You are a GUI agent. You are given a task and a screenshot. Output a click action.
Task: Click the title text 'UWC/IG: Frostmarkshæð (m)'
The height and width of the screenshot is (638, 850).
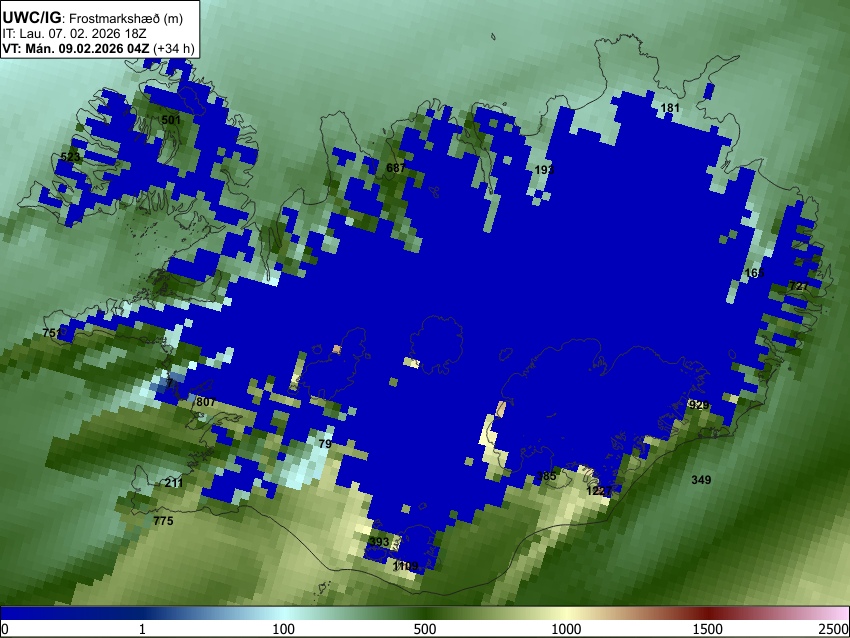pyautogui.click(x=92, y=18)
